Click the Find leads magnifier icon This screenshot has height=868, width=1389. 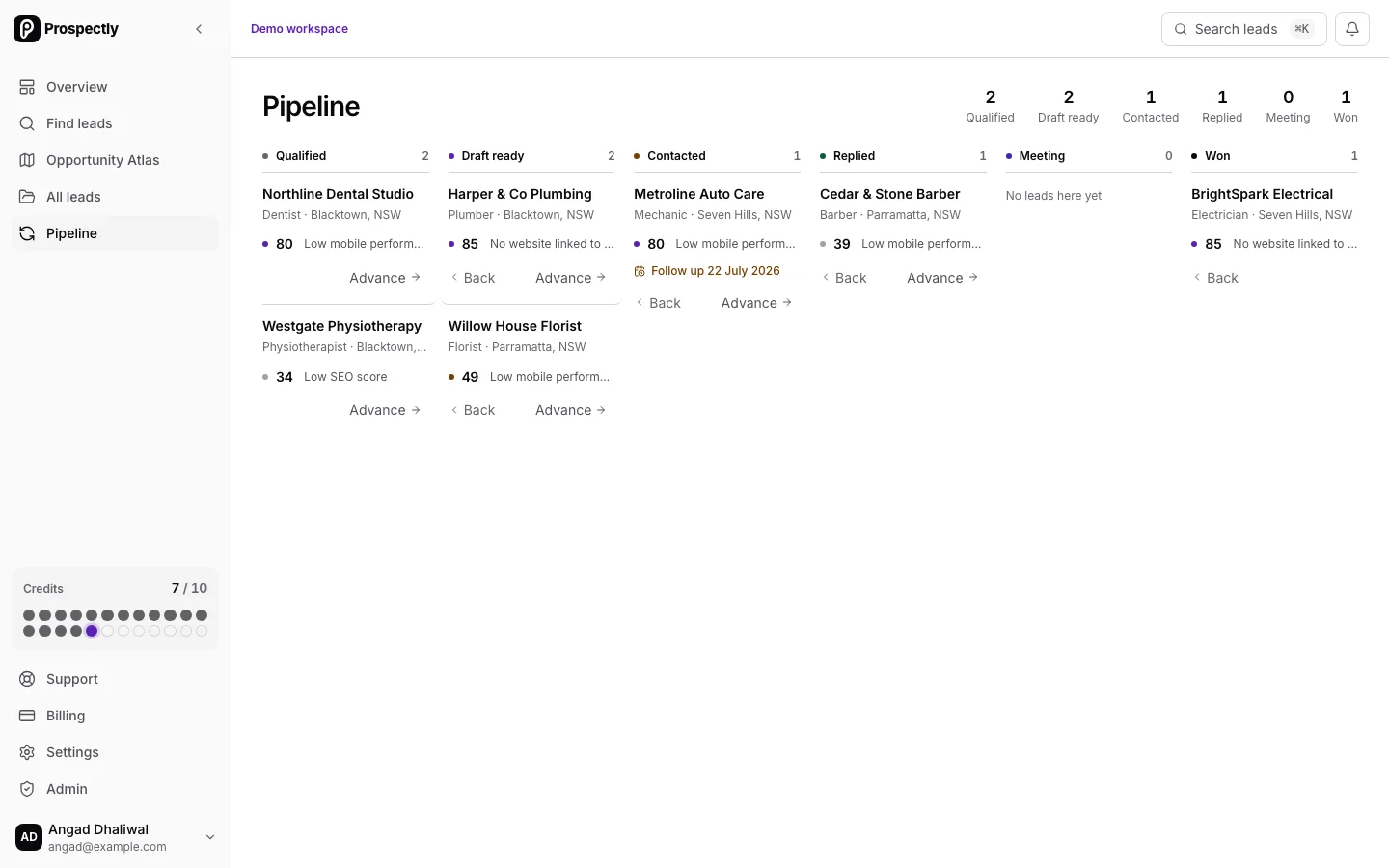click(x=27, y=123)
